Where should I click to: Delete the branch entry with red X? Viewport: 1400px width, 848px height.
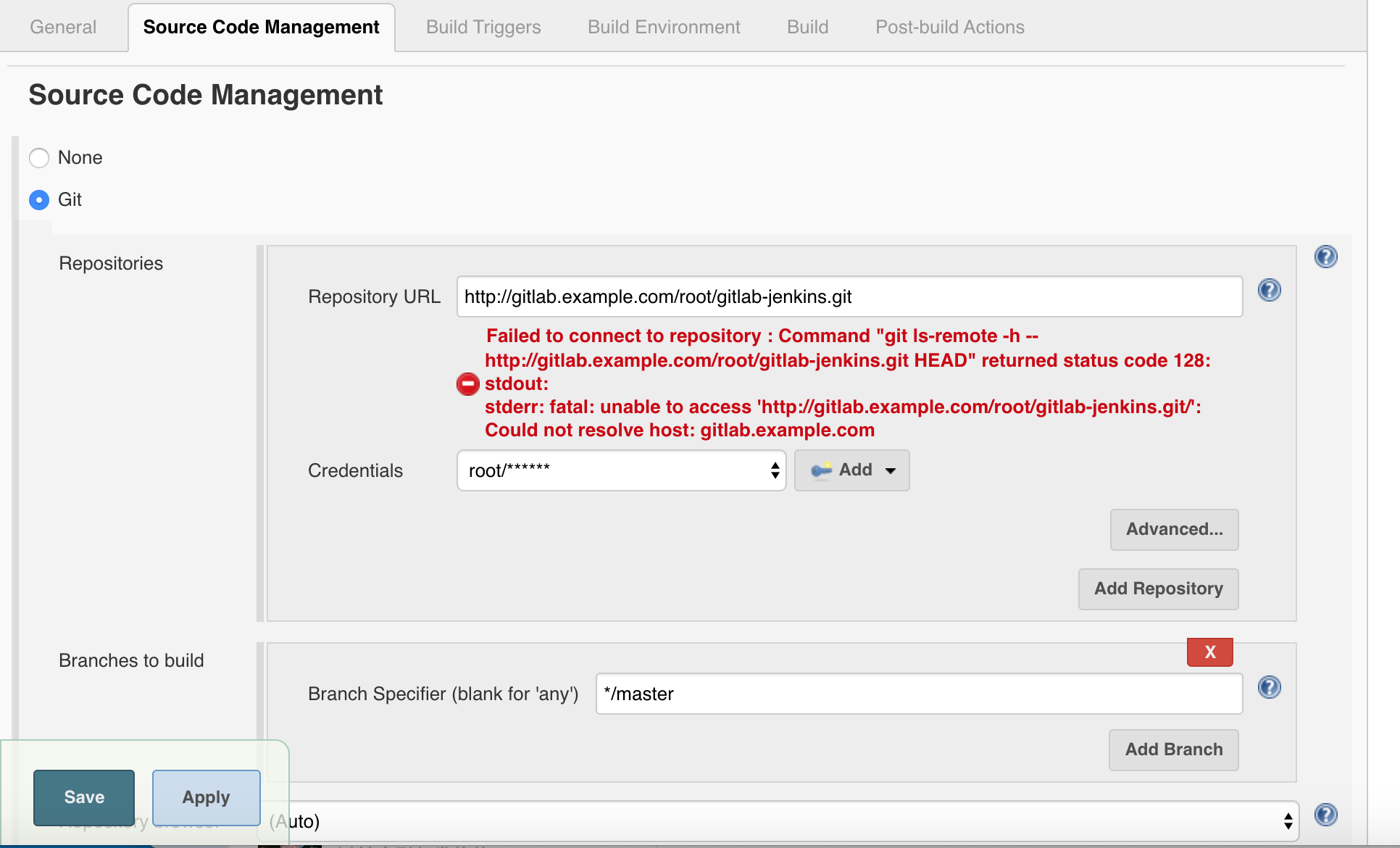(1209, 652)
